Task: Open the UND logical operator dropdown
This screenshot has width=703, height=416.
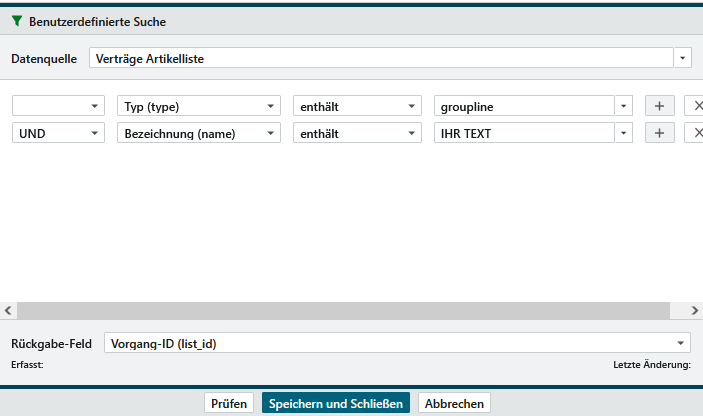Action: [96, 133]
